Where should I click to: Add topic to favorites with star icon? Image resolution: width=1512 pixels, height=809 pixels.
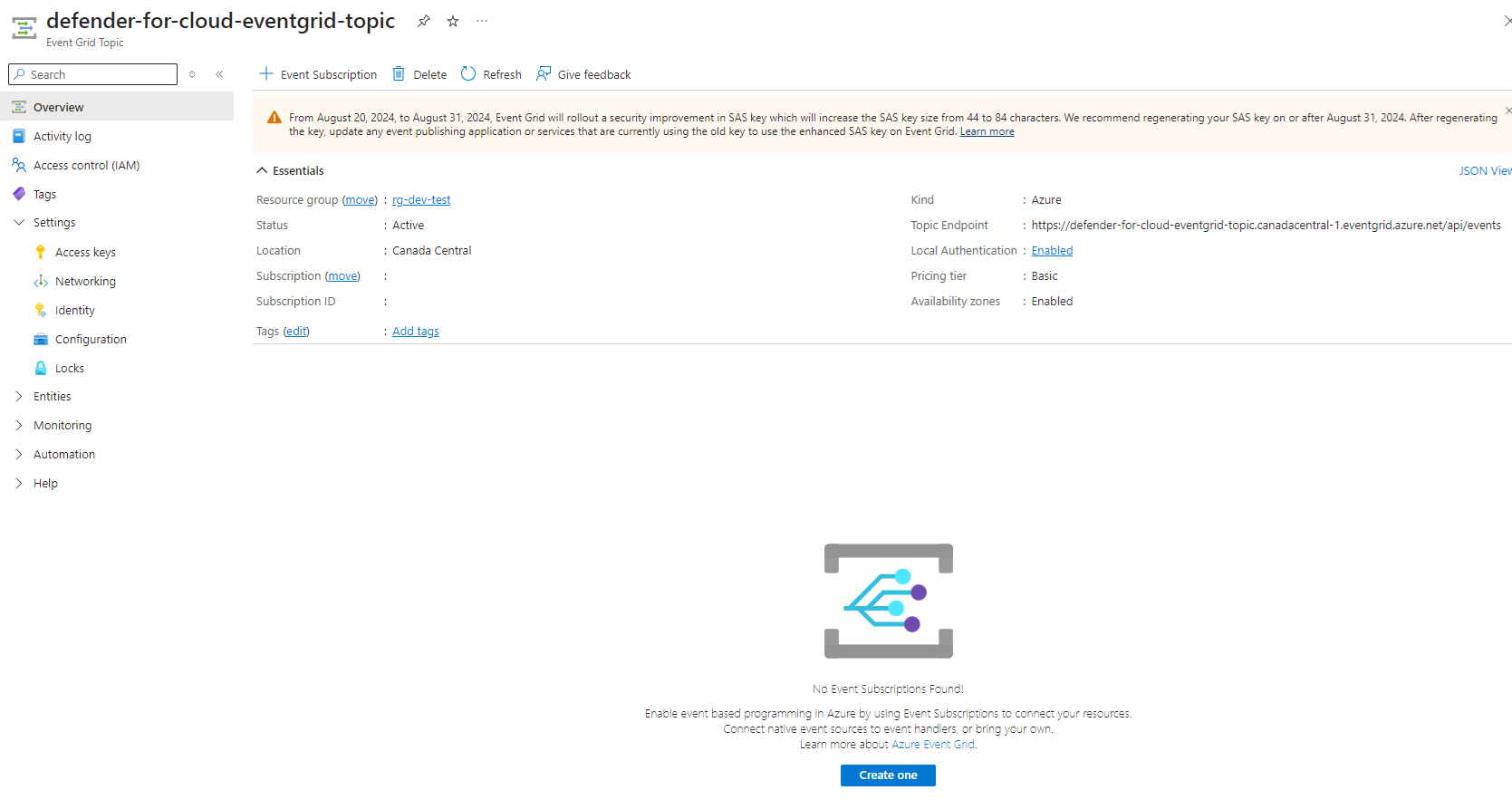(453, 21)
